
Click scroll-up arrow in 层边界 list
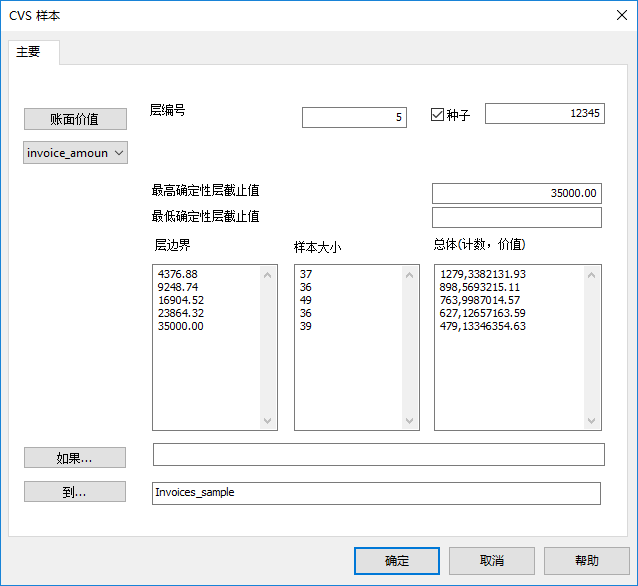267,274
